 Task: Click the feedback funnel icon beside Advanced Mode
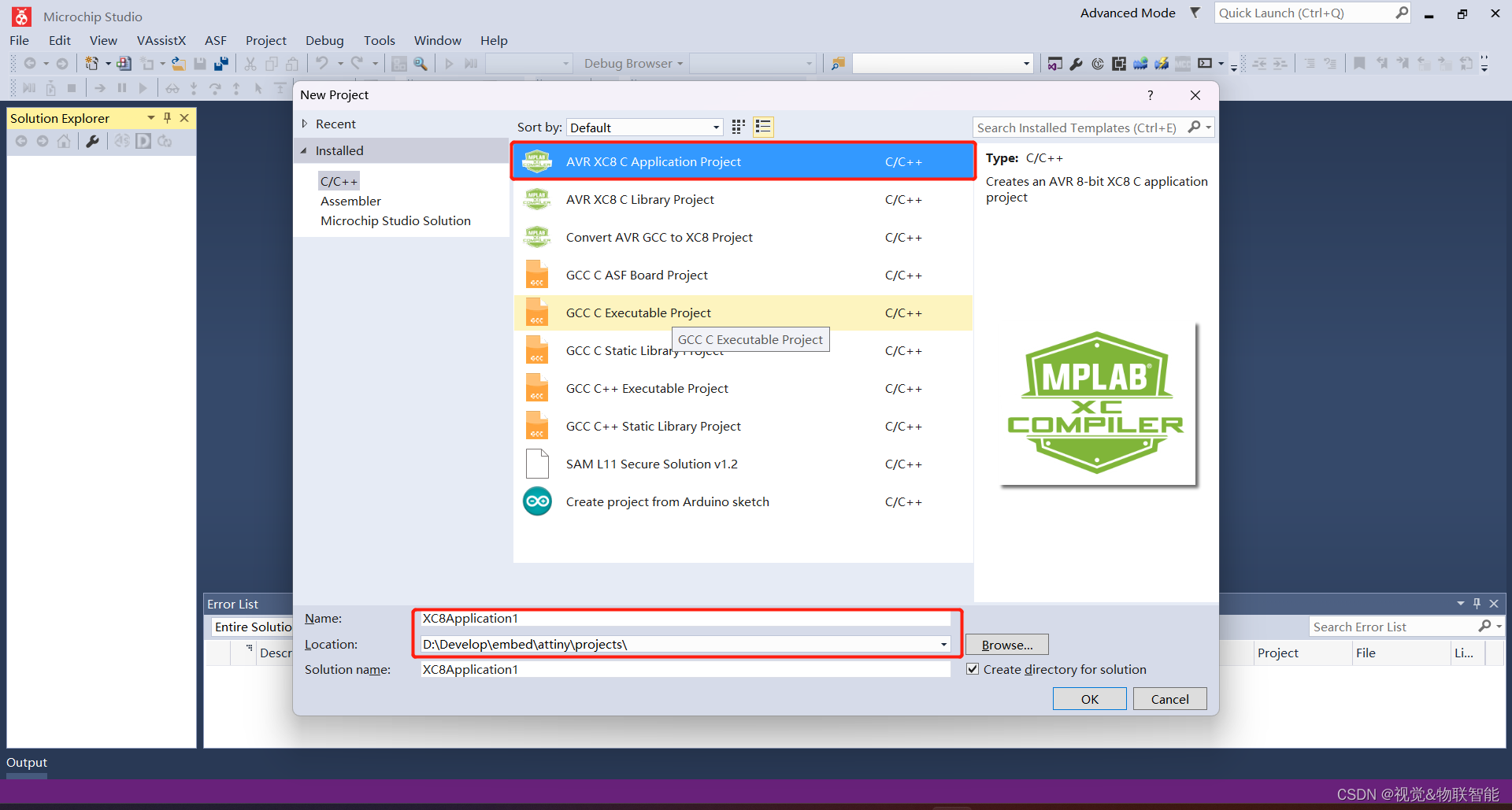[1195, 13]
